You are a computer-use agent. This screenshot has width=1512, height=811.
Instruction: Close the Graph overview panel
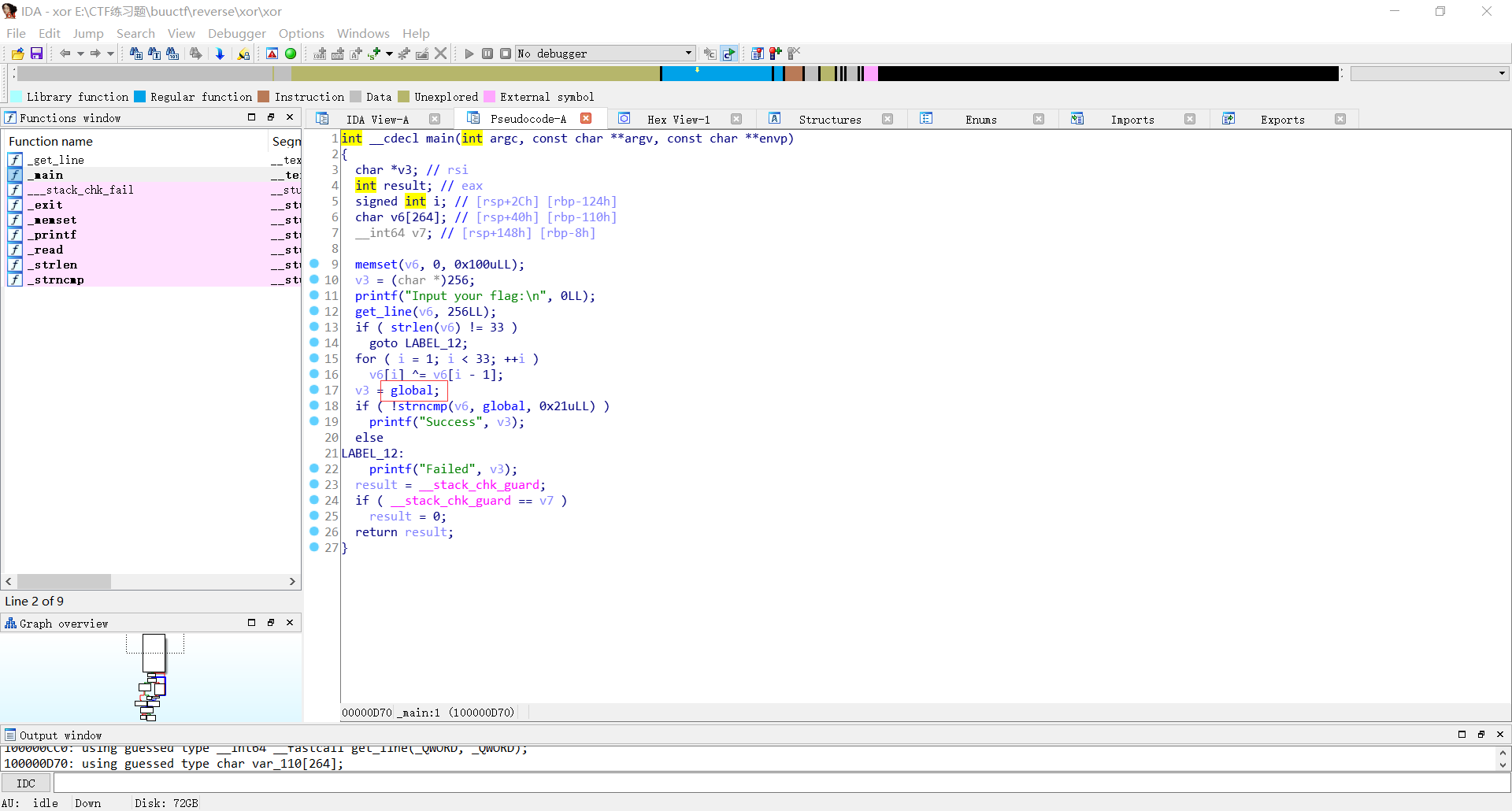pos(290,622)
